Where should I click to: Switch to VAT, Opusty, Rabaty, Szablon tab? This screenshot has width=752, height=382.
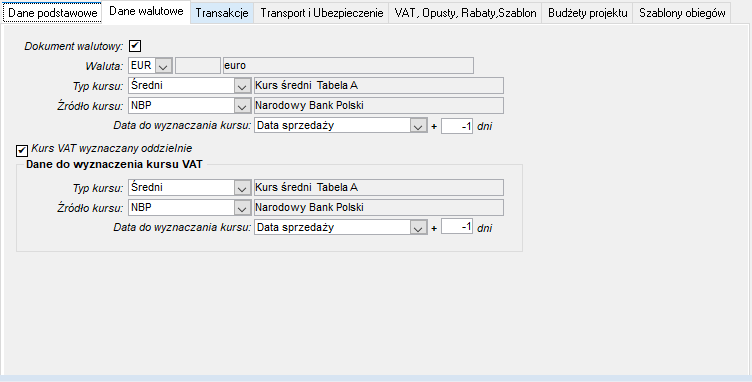[465, 13]
